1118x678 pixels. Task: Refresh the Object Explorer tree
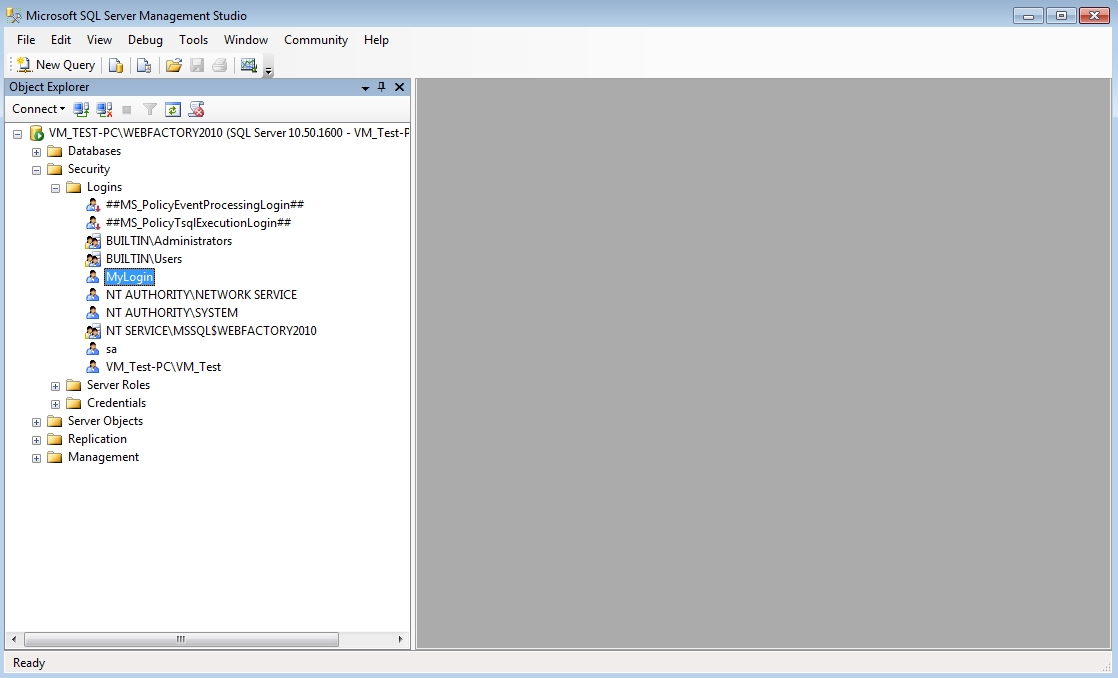tap(172, 108)
